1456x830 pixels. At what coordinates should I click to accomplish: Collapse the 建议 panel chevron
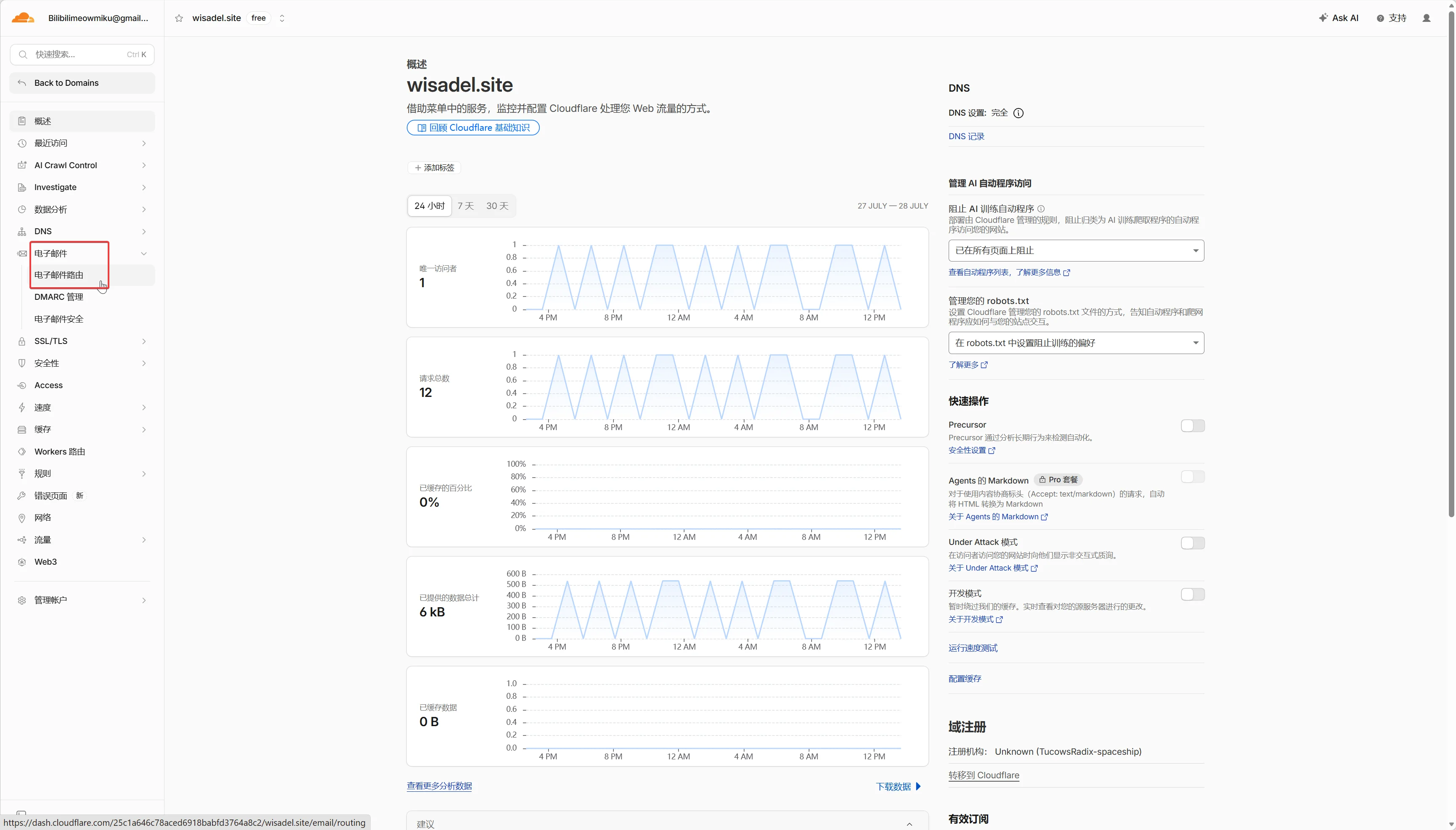tap(909, 824)
